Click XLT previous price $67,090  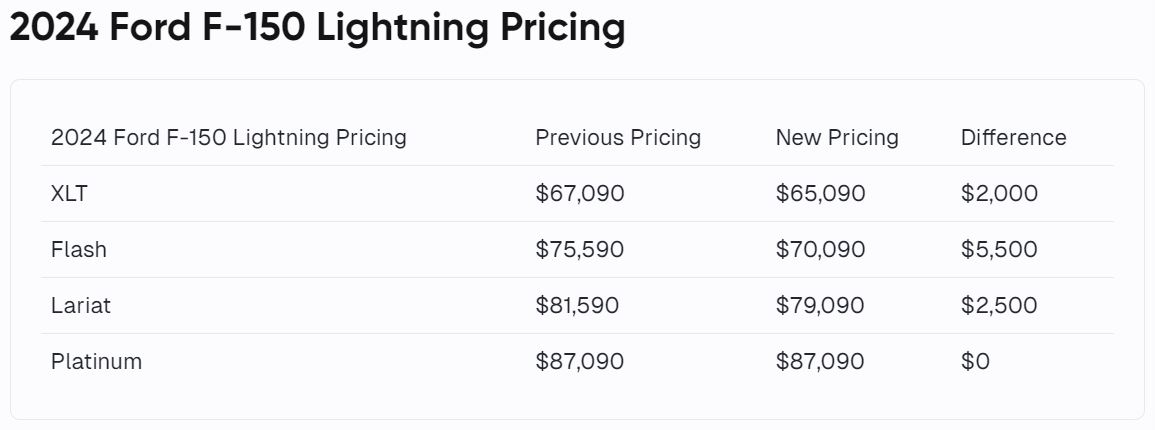click(x=580, y=193)
